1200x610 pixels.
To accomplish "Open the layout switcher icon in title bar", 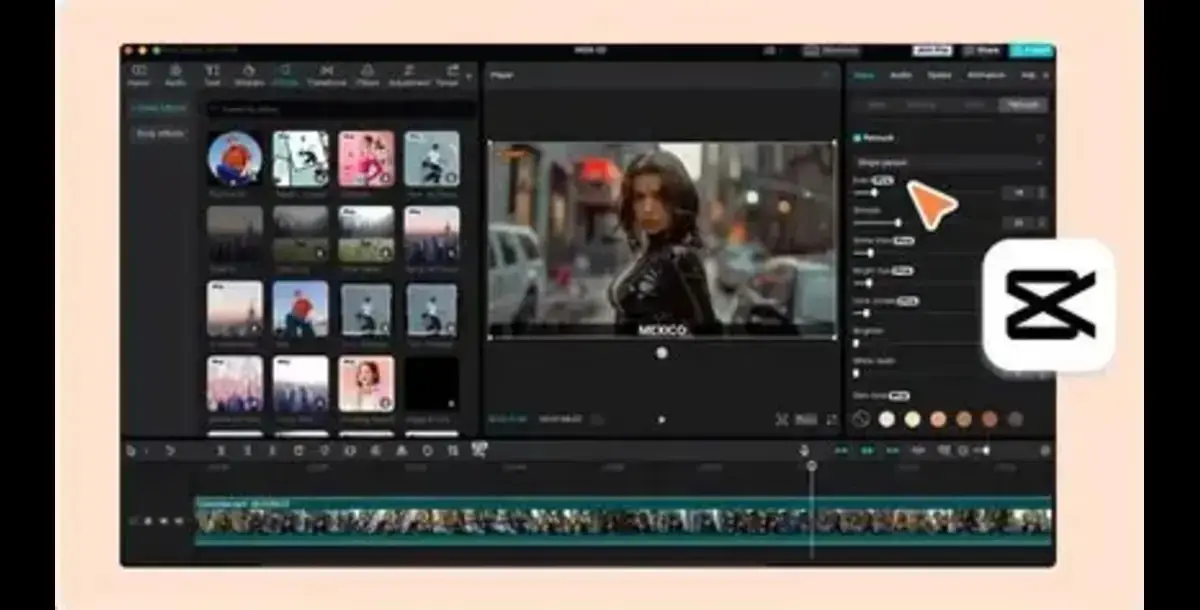I will pyautogui.click(x=770, y=50).
